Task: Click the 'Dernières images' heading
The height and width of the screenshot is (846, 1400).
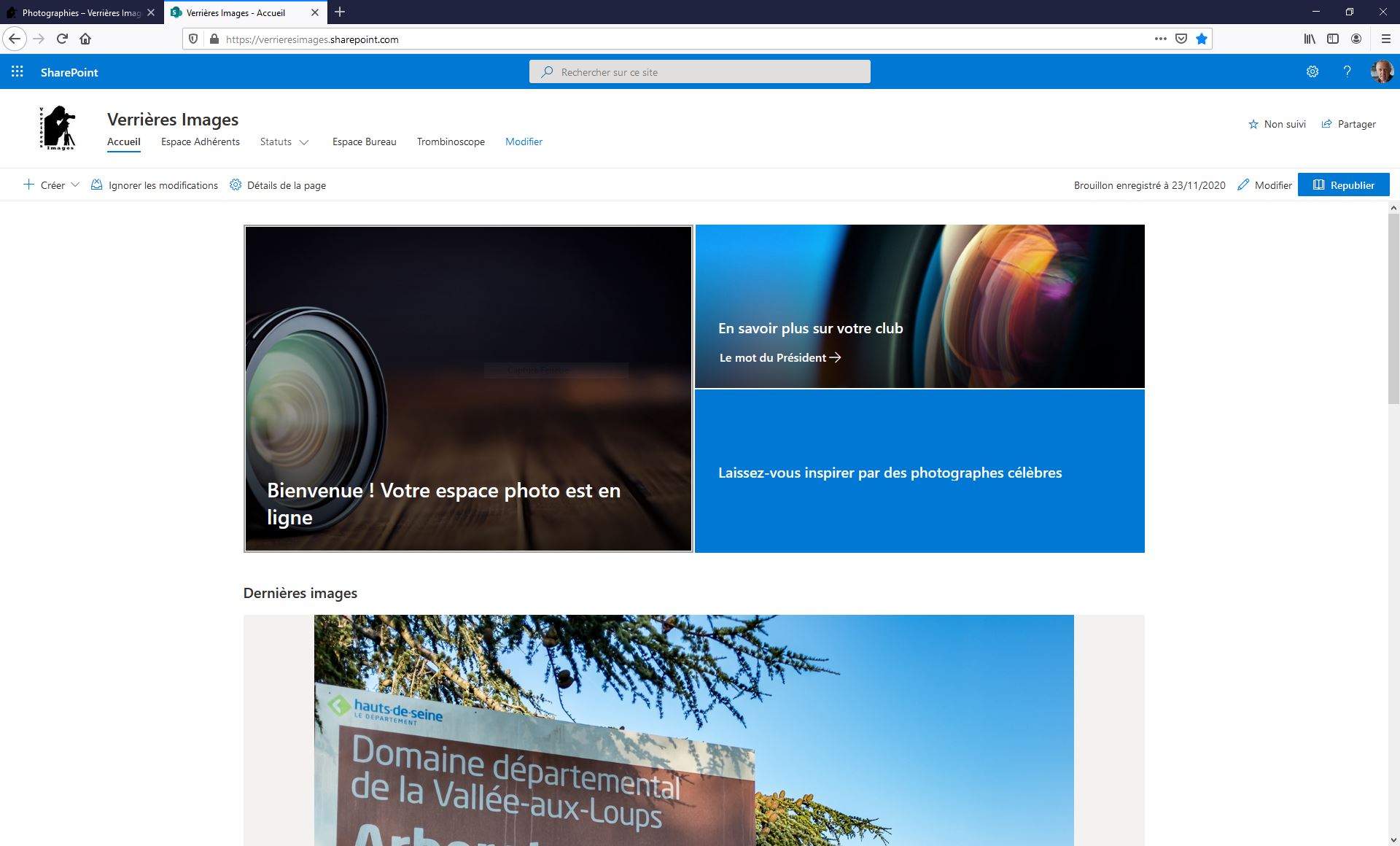Action: pos(300,593)
